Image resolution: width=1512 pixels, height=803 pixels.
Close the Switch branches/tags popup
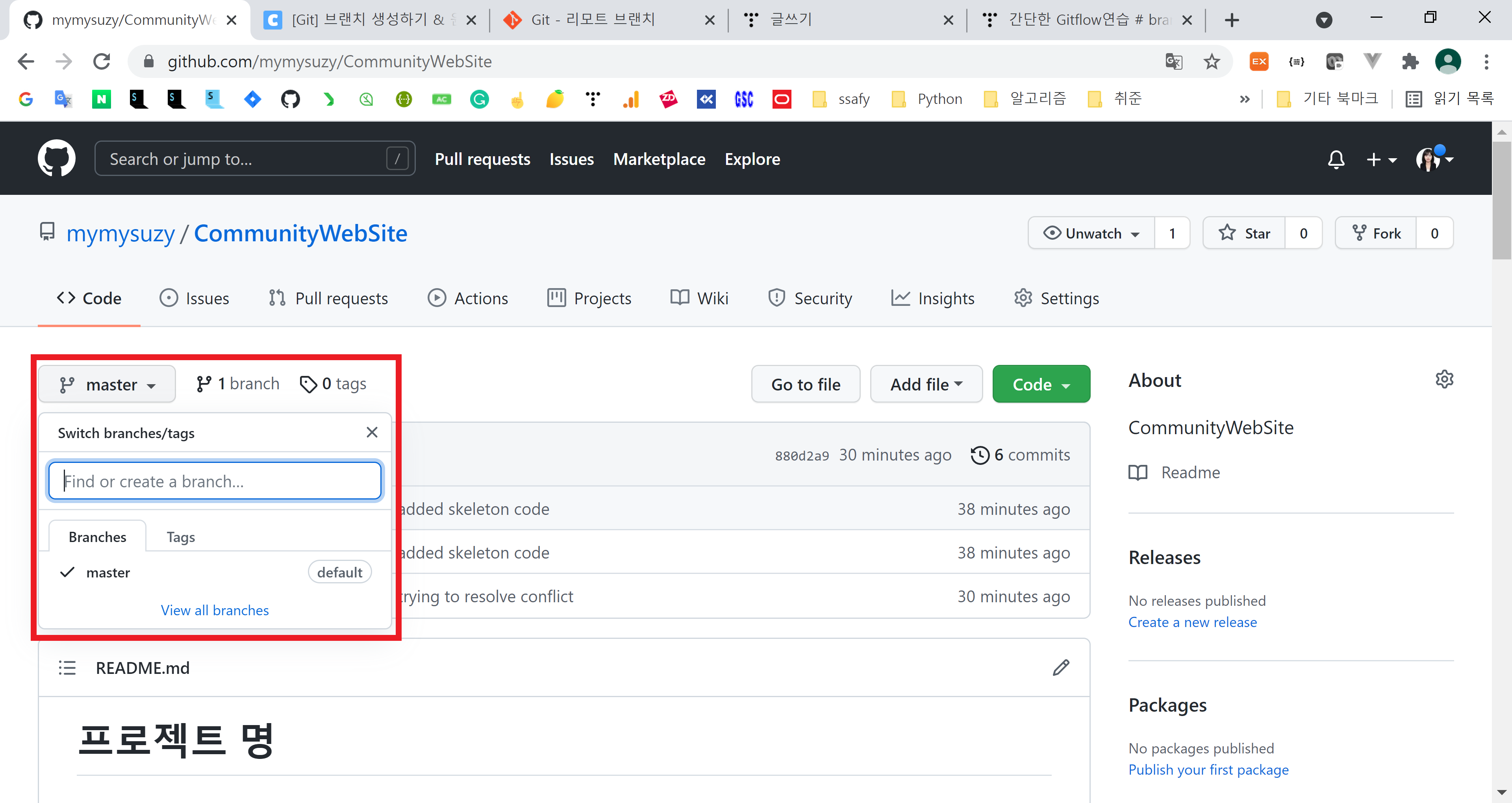coord(372,433)
